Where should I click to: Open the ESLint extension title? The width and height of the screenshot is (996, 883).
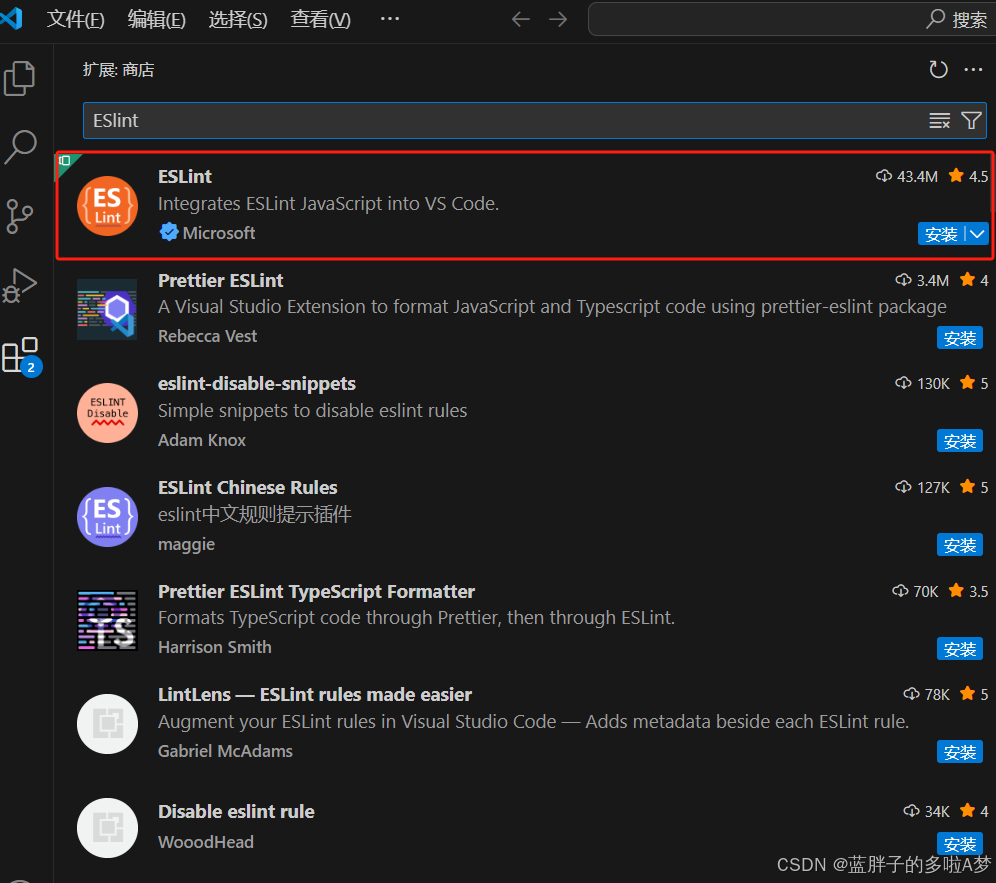pos(185,177)
